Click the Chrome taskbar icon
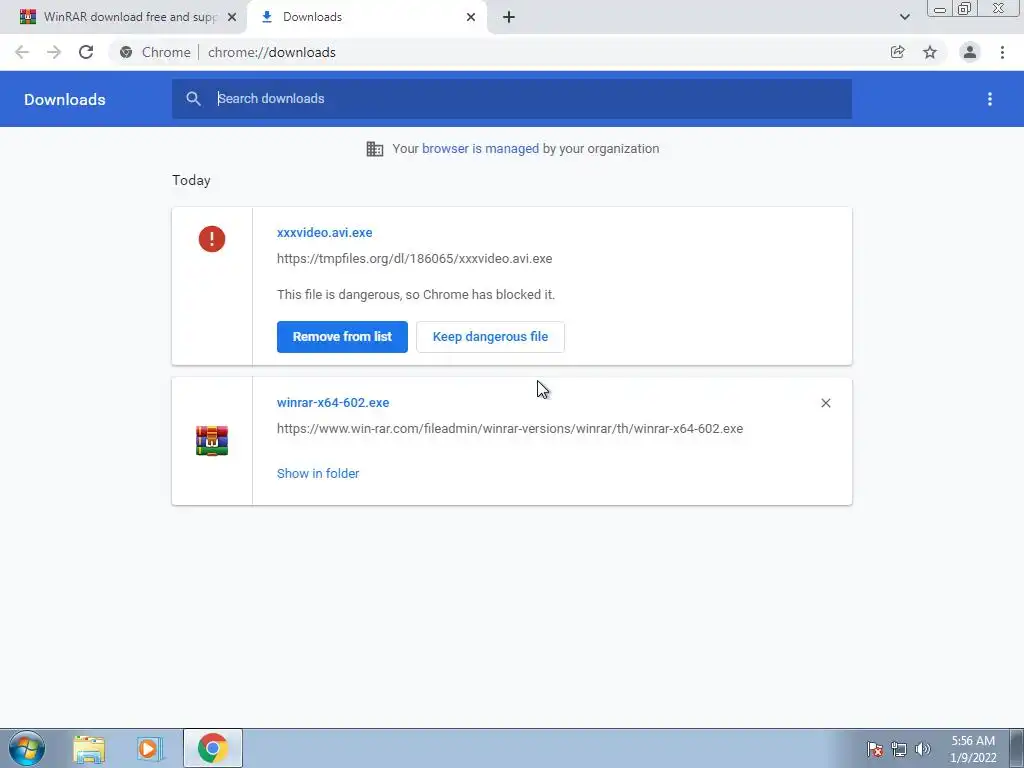The image size is (1024, 768). tap(212, 748)
